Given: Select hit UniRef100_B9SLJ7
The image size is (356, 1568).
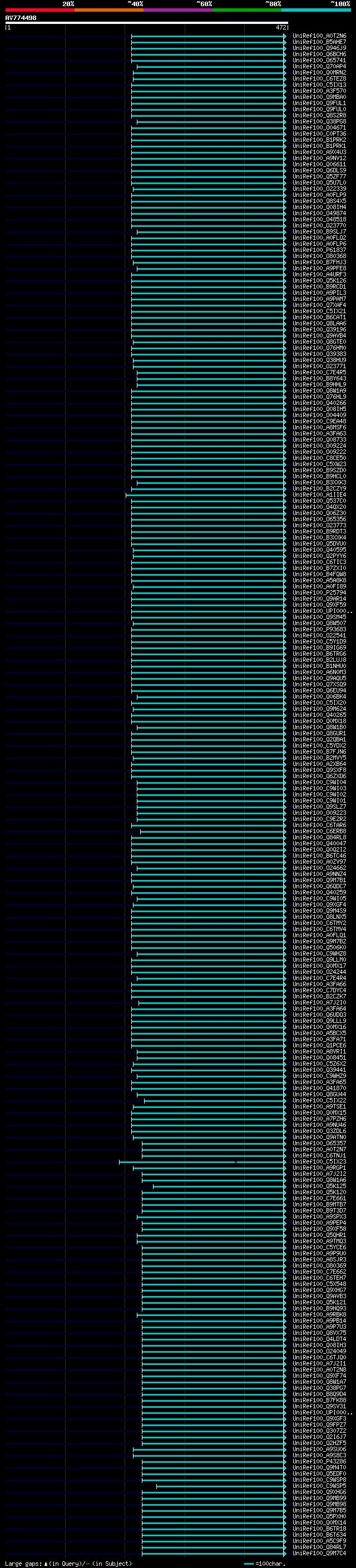Looking at the screenshot, I should click(319, 232).
